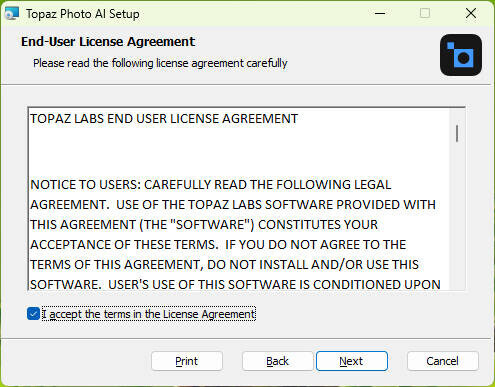Click the license text scrollbar thumb
This screenshot has height=387, width=495.
coord(457,133)
